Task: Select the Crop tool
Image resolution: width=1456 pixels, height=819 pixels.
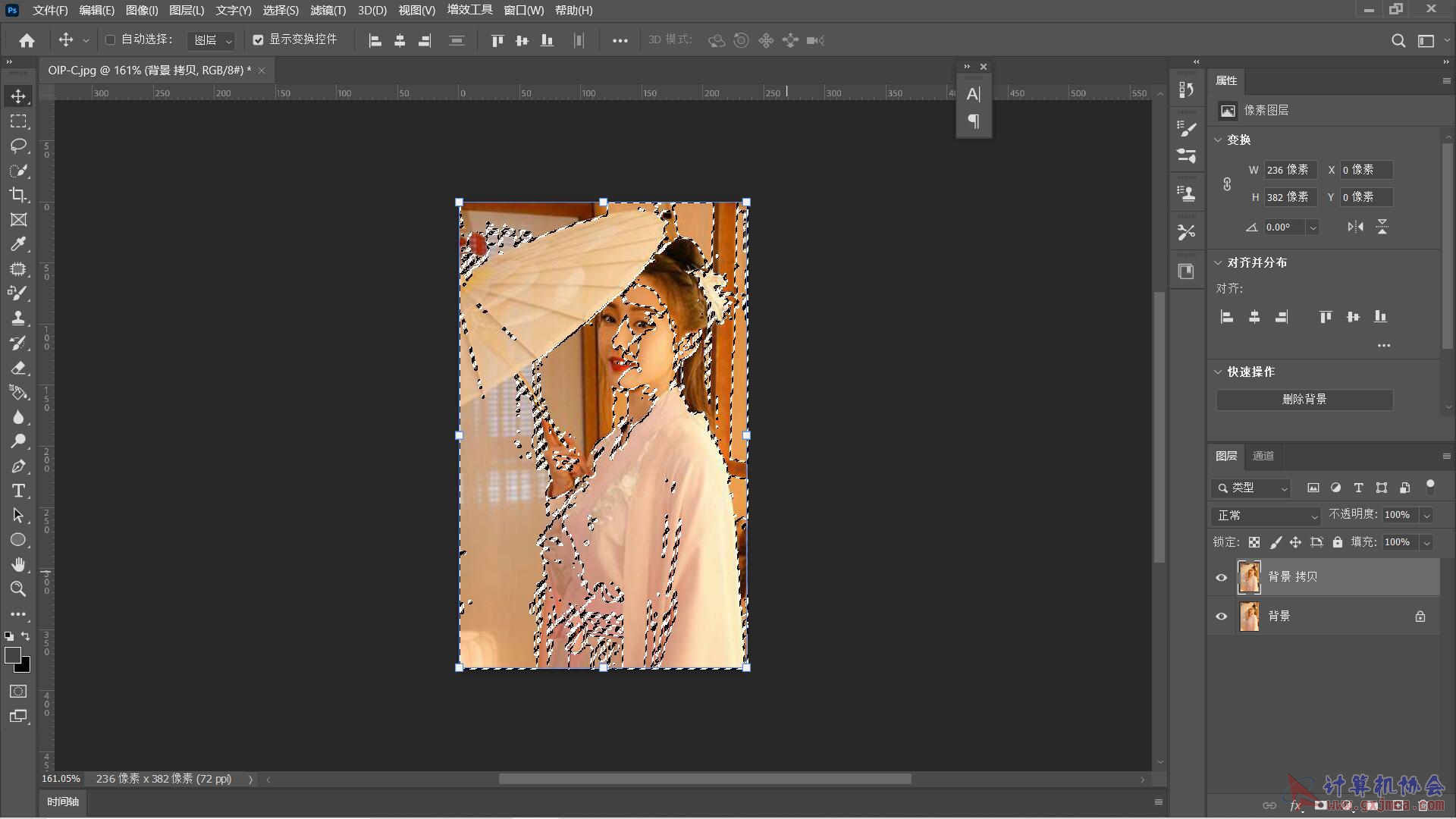Action: tap(18, 195)
